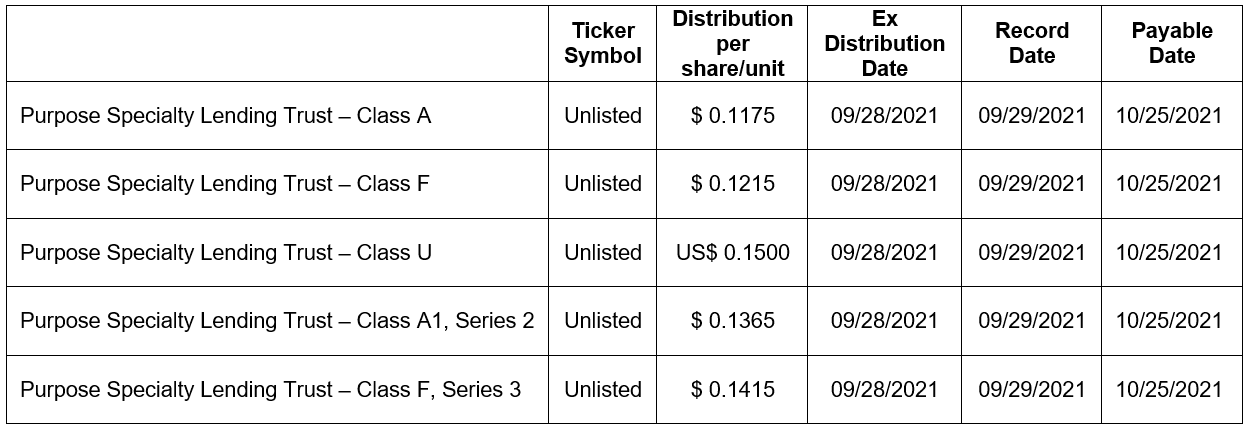Viewport: 1249px width, 432px height.
Task: Click the Class A1, Series 2 name cell
Action: (x=277, y=321)
